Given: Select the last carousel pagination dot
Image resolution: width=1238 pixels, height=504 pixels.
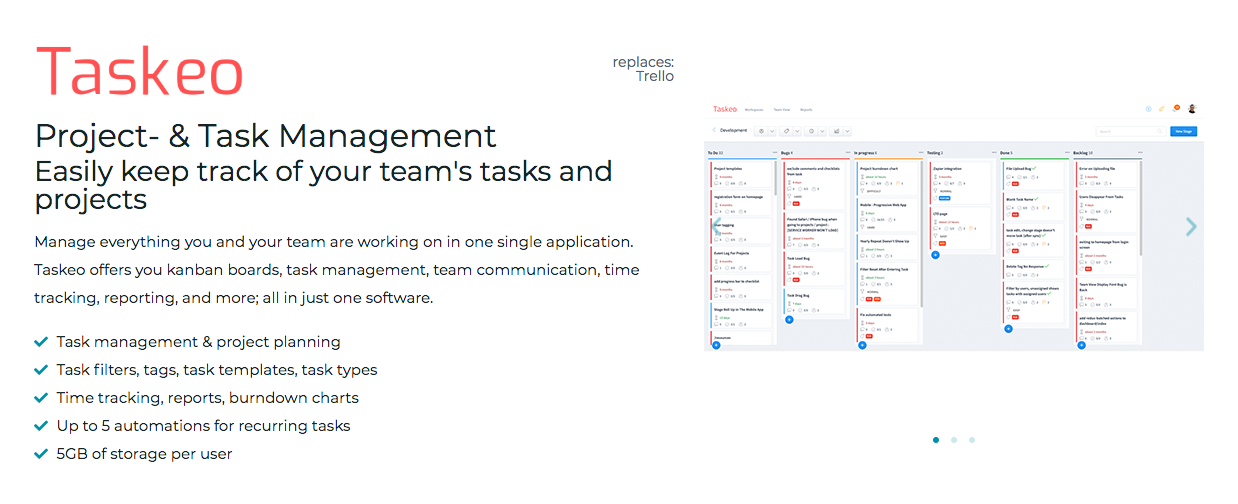Looking at the screenshot, I should [972, 439].
